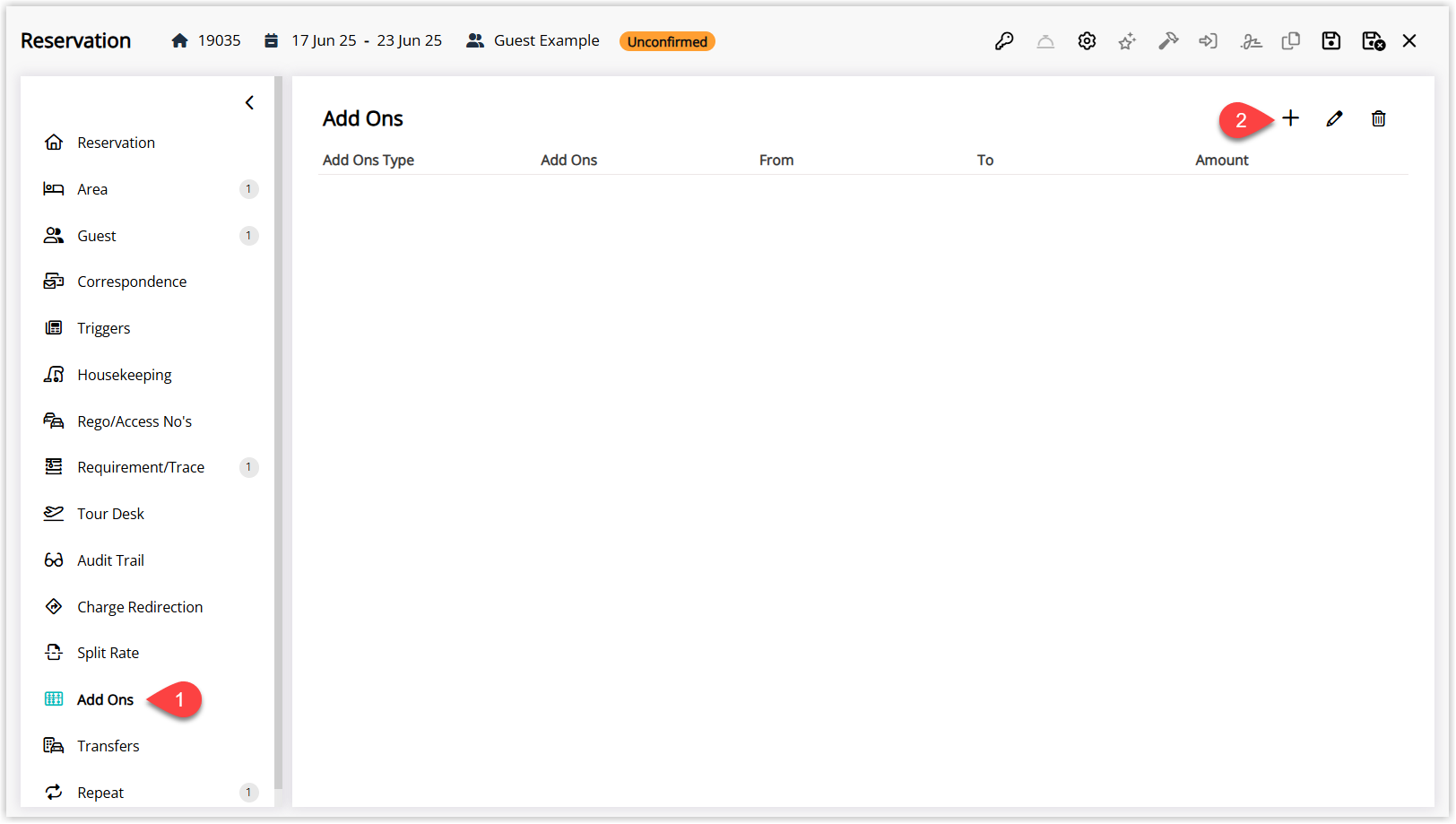Click the Add Ons Type column header
Screen dimensions: 1456x824
coord(368,160)
